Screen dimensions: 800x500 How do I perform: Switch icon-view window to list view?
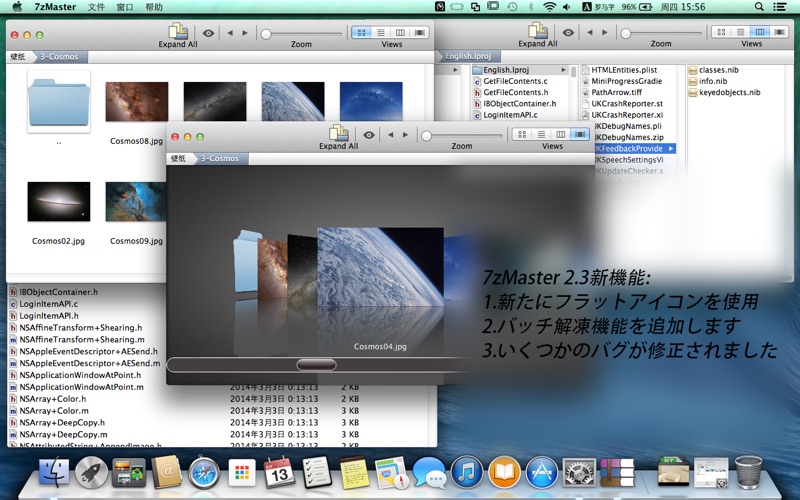coord(381,33)
